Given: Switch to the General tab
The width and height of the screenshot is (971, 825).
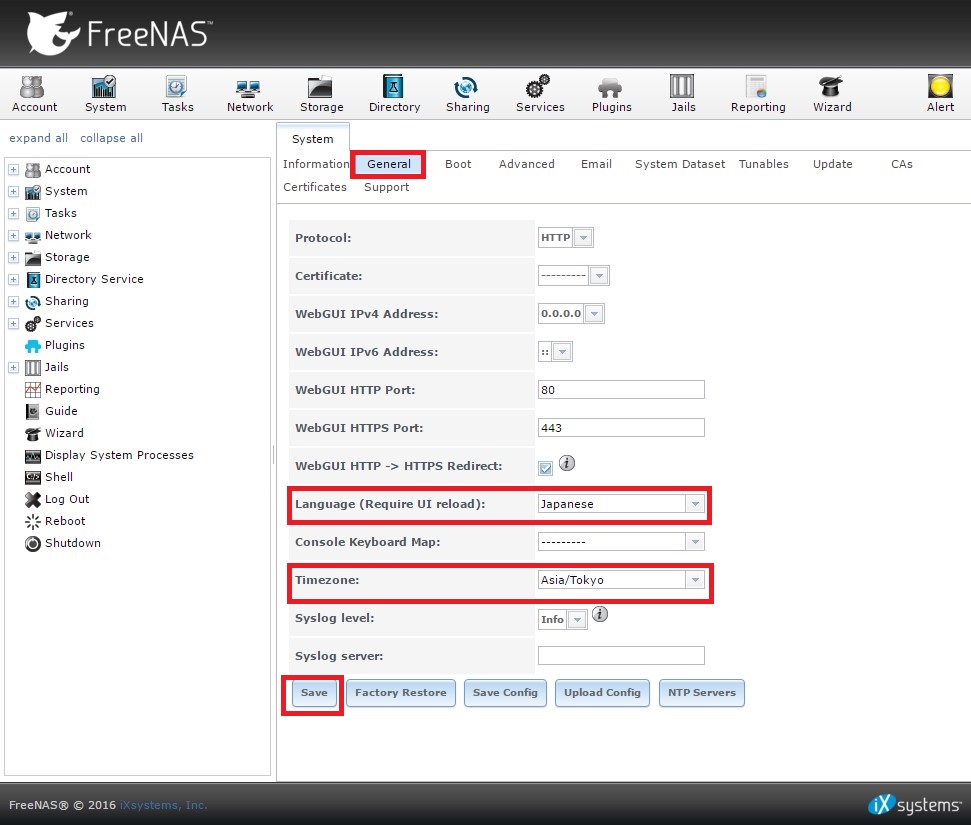Looking at the screenshot, I should 388,164.
